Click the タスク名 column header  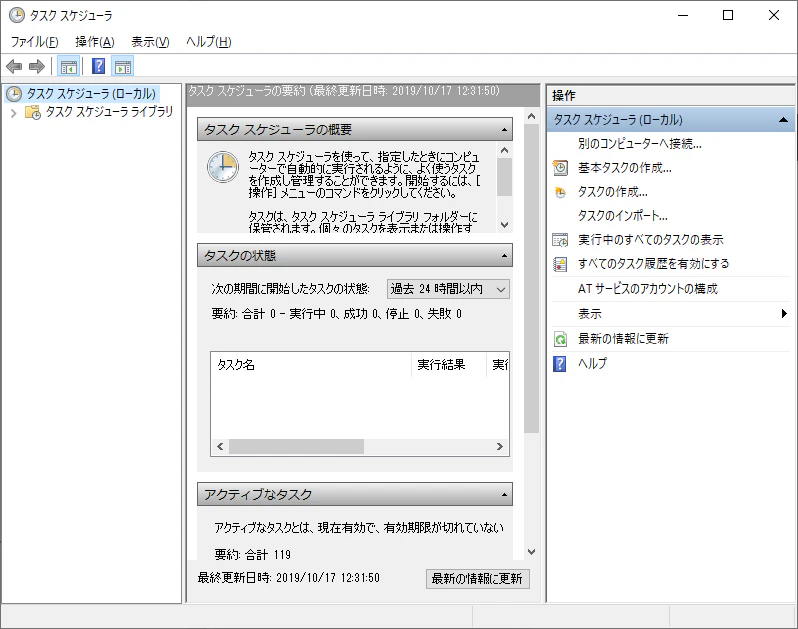pyautogui.click(x=310, y=365)
